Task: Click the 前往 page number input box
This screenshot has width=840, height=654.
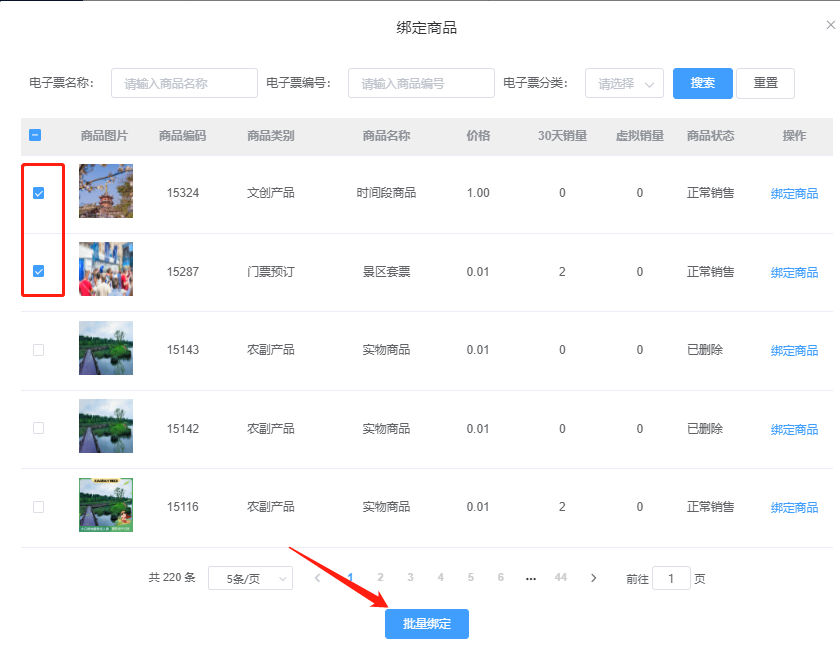Action: tap(670, 578)
